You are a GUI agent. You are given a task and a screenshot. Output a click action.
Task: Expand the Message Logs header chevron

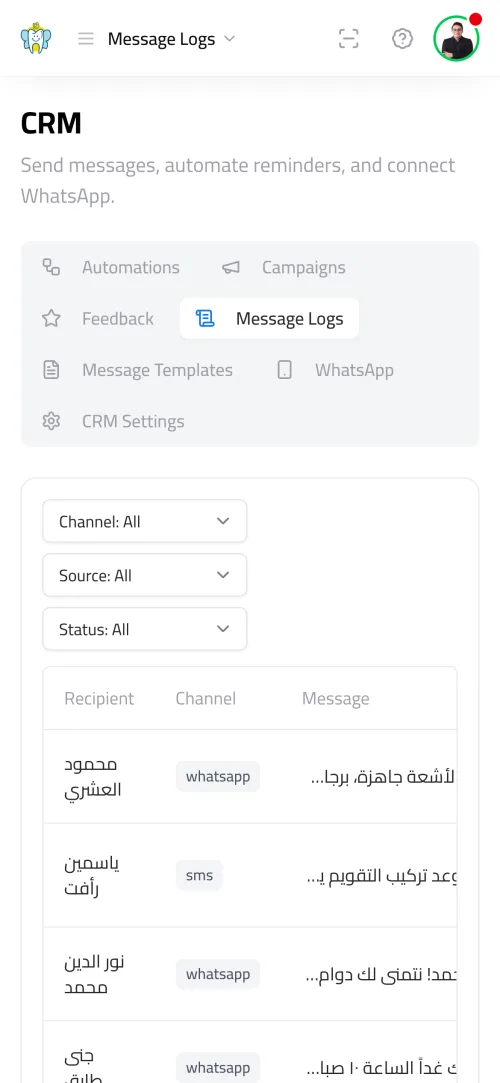230,39
